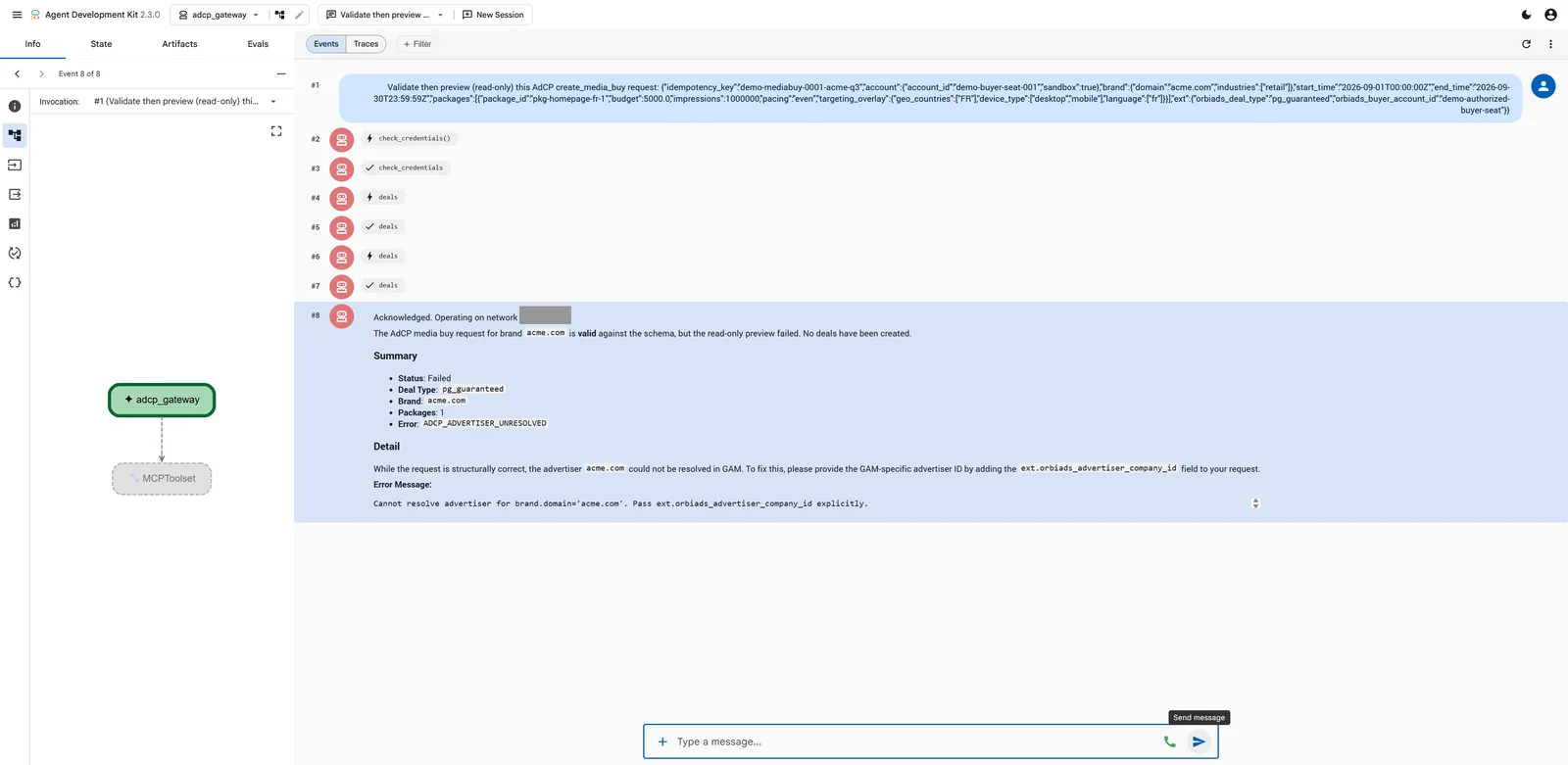1568x765 pixels.
Task: Click the agent avatar on event #2
Action: coord(342,140)
